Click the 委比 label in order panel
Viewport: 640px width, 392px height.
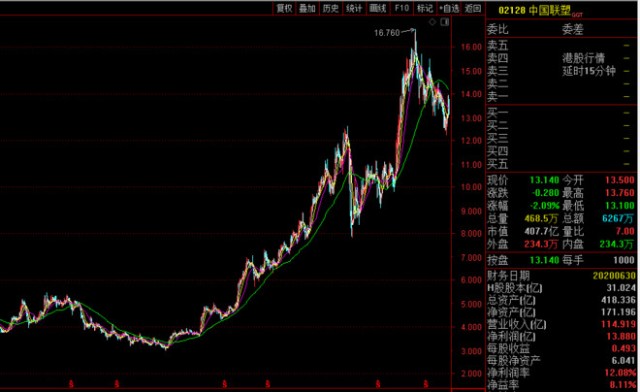click(x=498, y=29)
